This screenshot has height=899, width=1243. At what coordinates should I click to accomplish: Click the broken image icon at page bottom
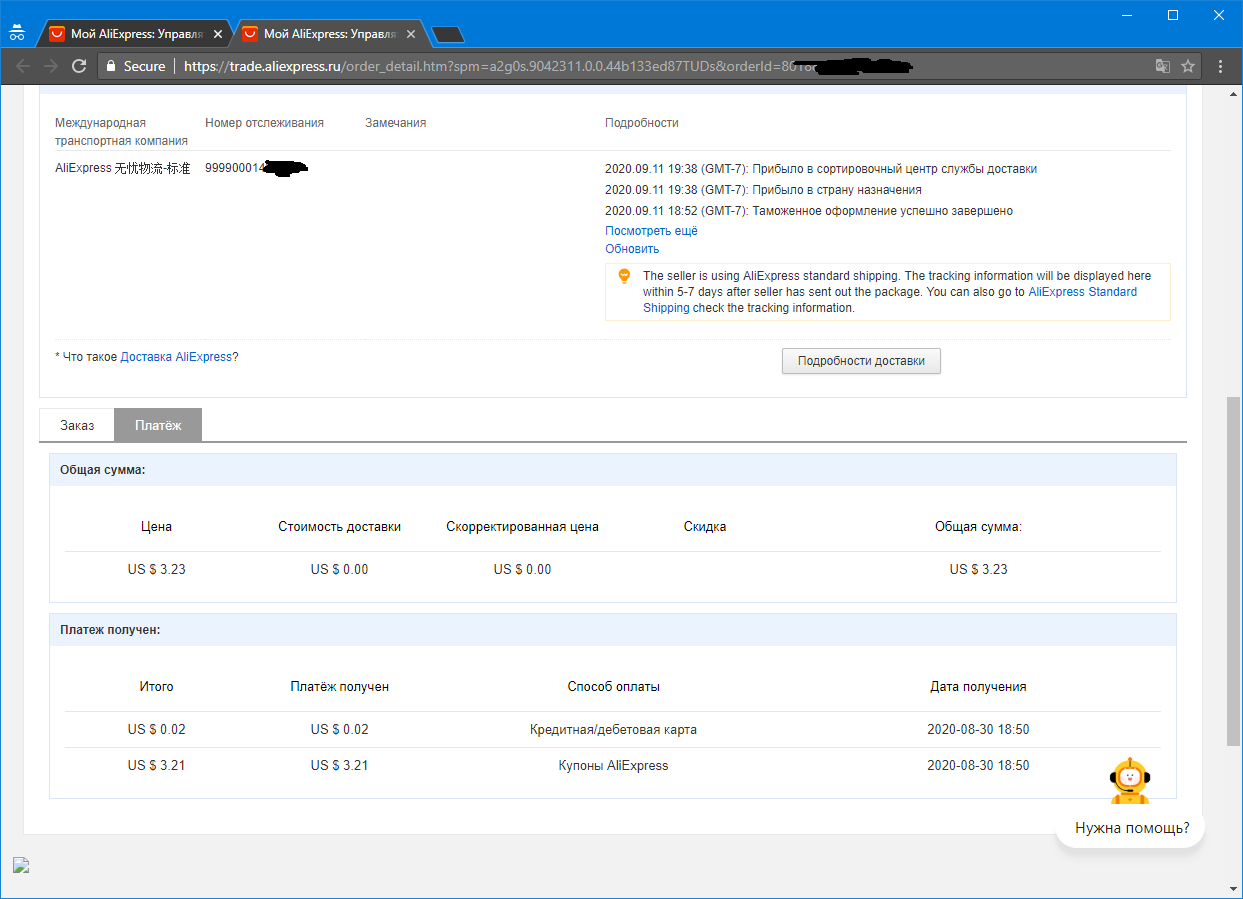21,865
